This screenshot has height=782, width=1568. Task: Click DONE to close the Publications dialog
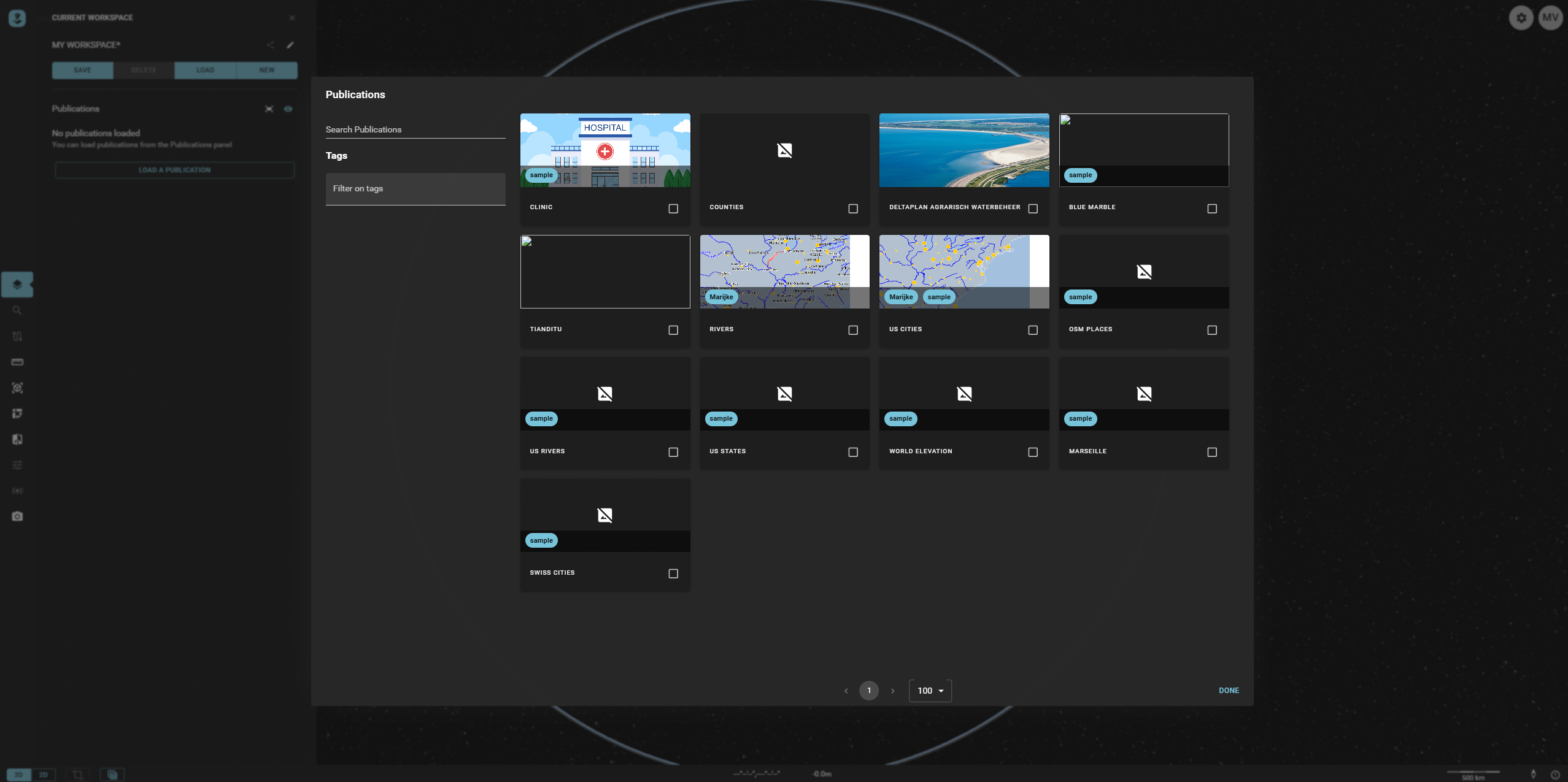[1229, 690]
